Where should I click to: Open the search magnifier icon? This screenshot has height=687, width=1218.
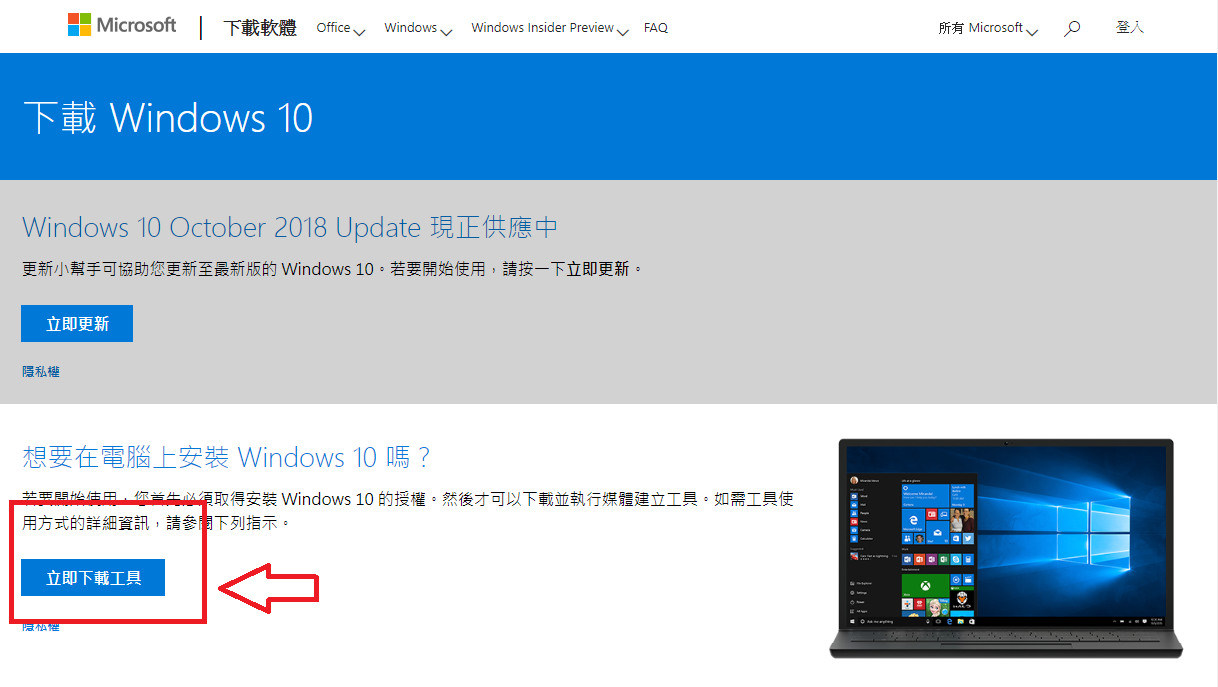pos(1072,28)
